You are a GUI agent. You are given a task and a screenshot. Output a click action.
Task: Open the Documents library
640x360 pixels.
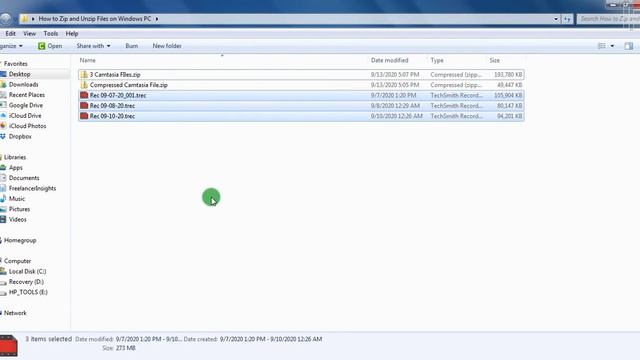coord(24,178)
